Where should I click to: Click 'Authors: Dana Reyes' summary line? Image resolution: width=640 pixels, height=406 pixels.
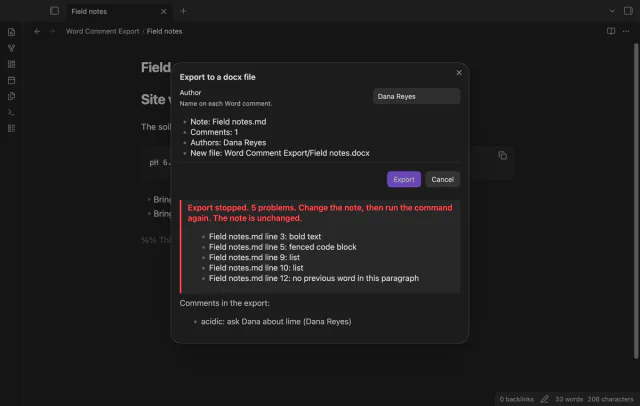(228, 143)
